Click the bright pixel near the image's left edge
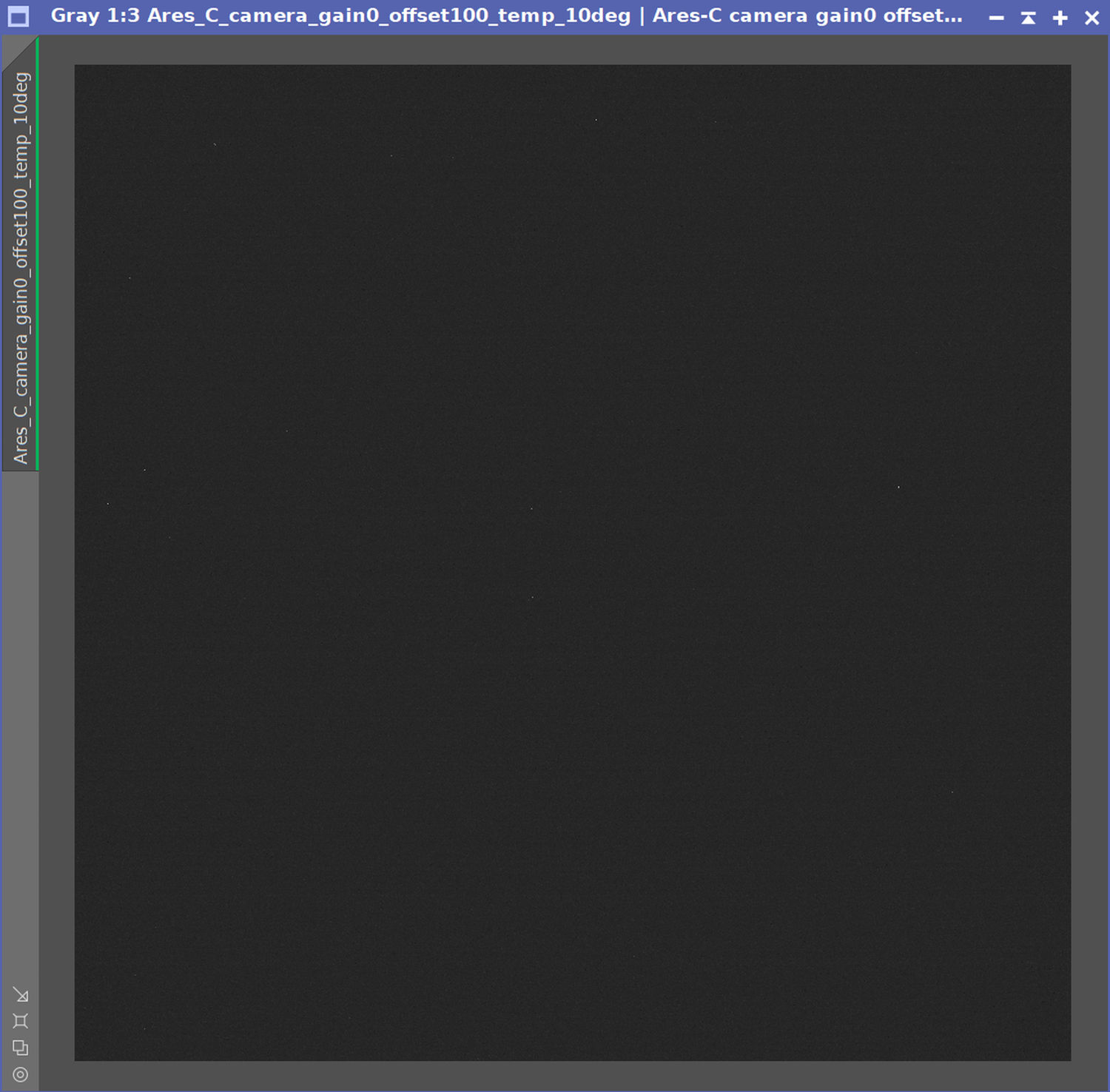 [x=108, y=504]
